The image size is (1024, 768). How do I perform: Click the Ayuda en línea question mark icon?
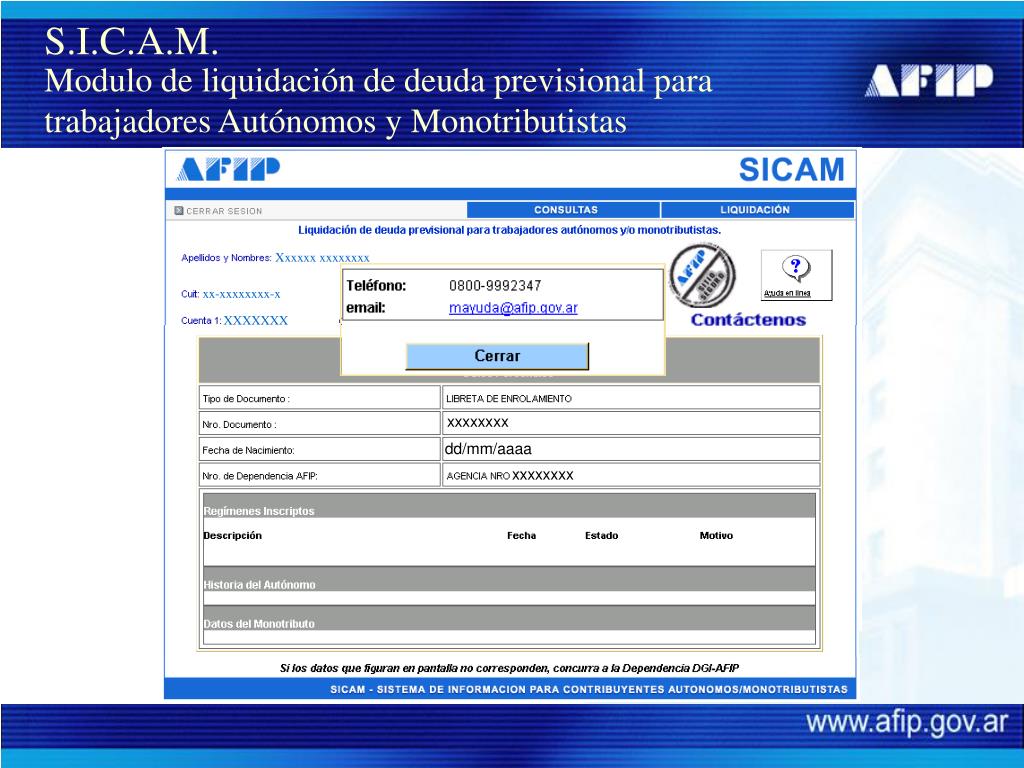click(796, 275)
